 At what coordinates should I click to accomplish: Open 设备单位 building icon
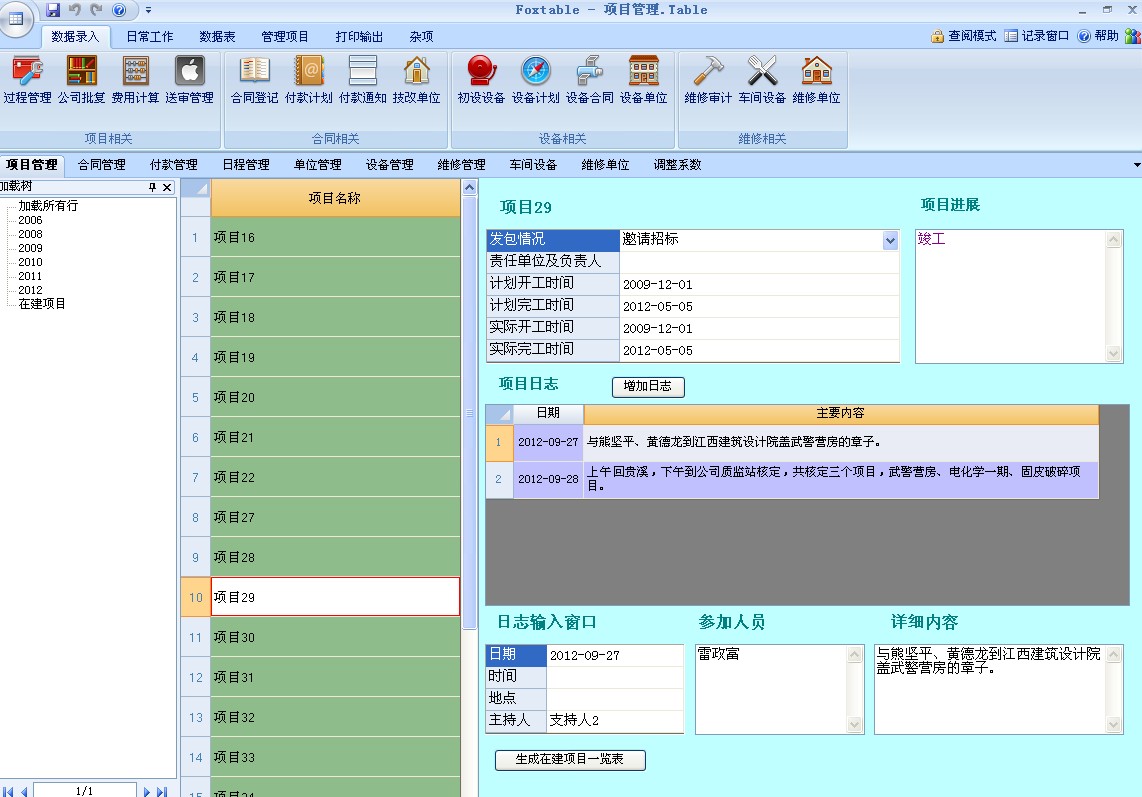tap(643, 80)
